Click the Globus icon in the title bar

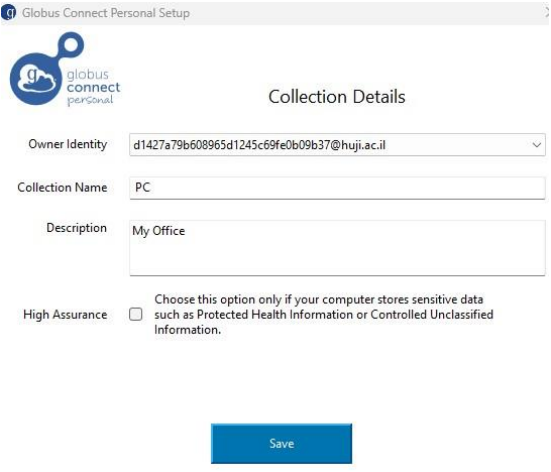coord(8,13)
